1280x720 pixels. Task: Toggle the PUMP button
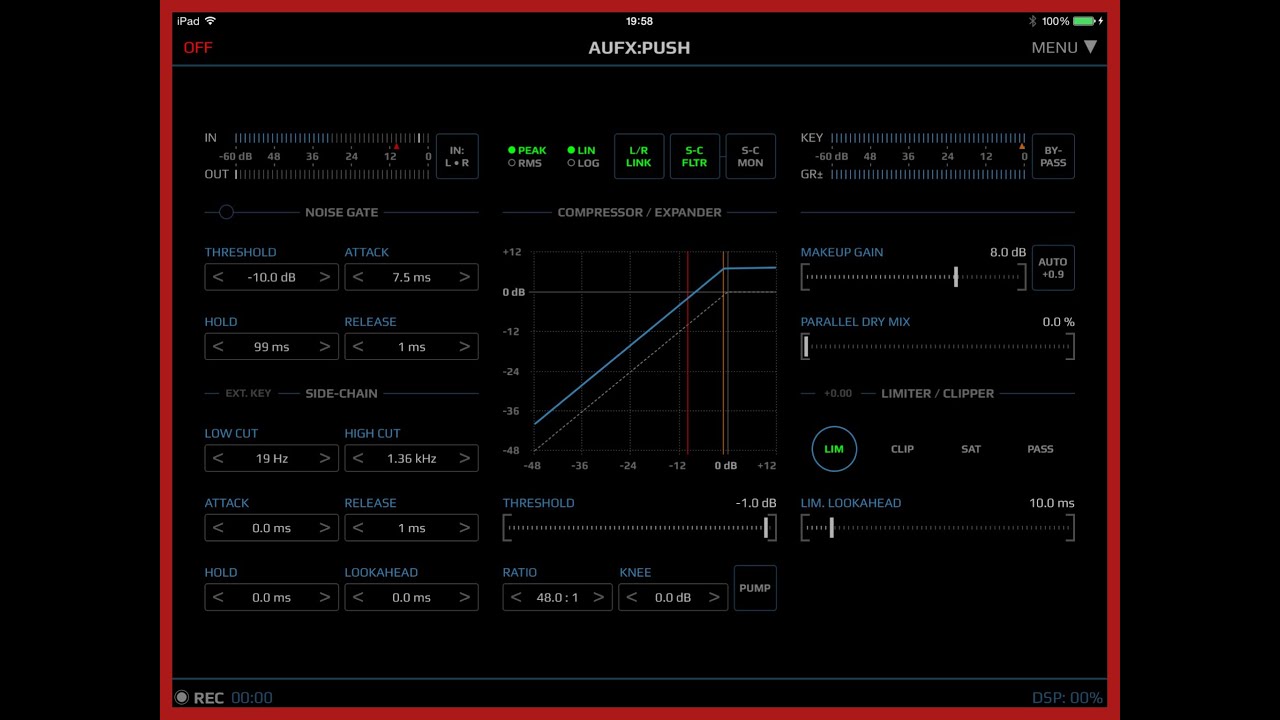coord(755,588)
